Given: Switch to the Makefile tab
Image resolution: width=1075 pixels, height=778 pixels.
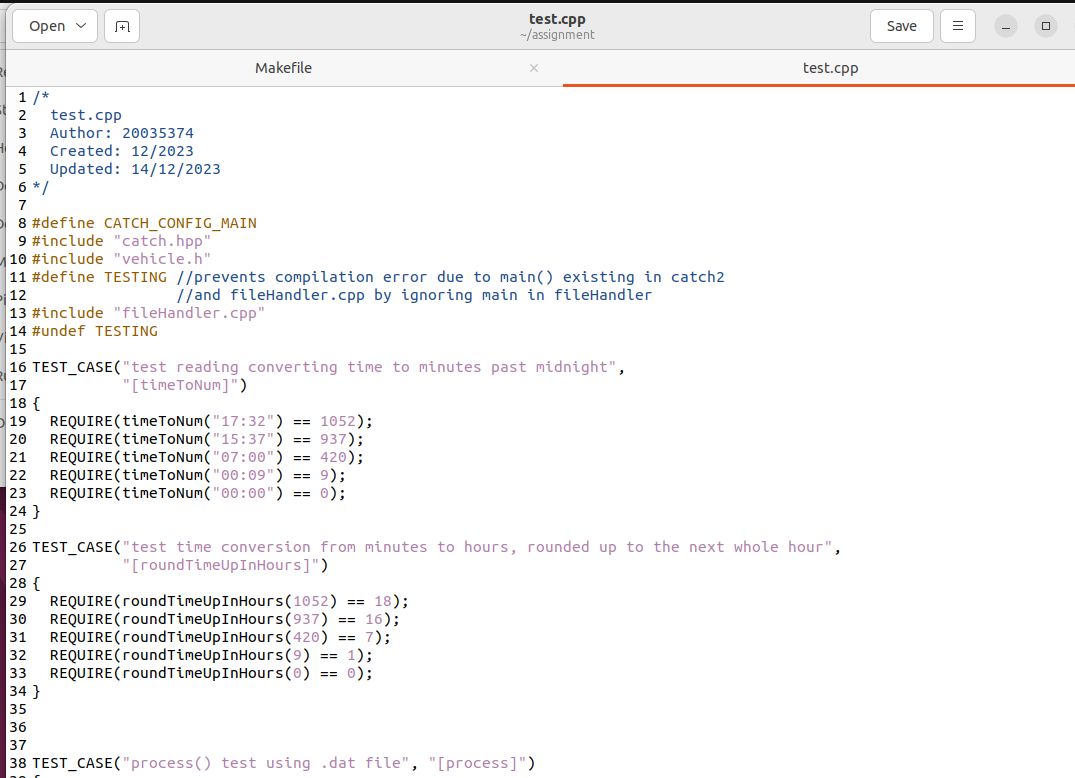Looking at the screenshot, I should point(283,68).
